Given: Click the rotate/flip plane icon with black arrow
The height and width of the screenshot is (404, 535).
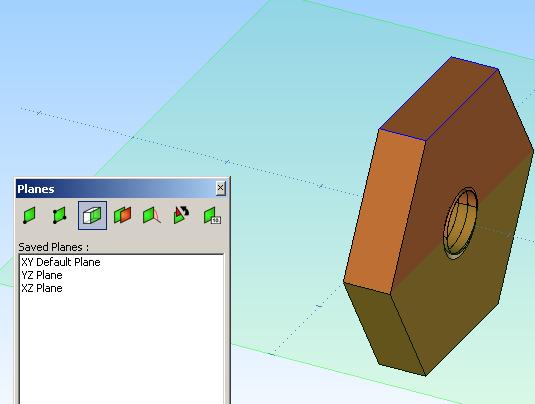Looking at the screenshot, I should (181, 215).
